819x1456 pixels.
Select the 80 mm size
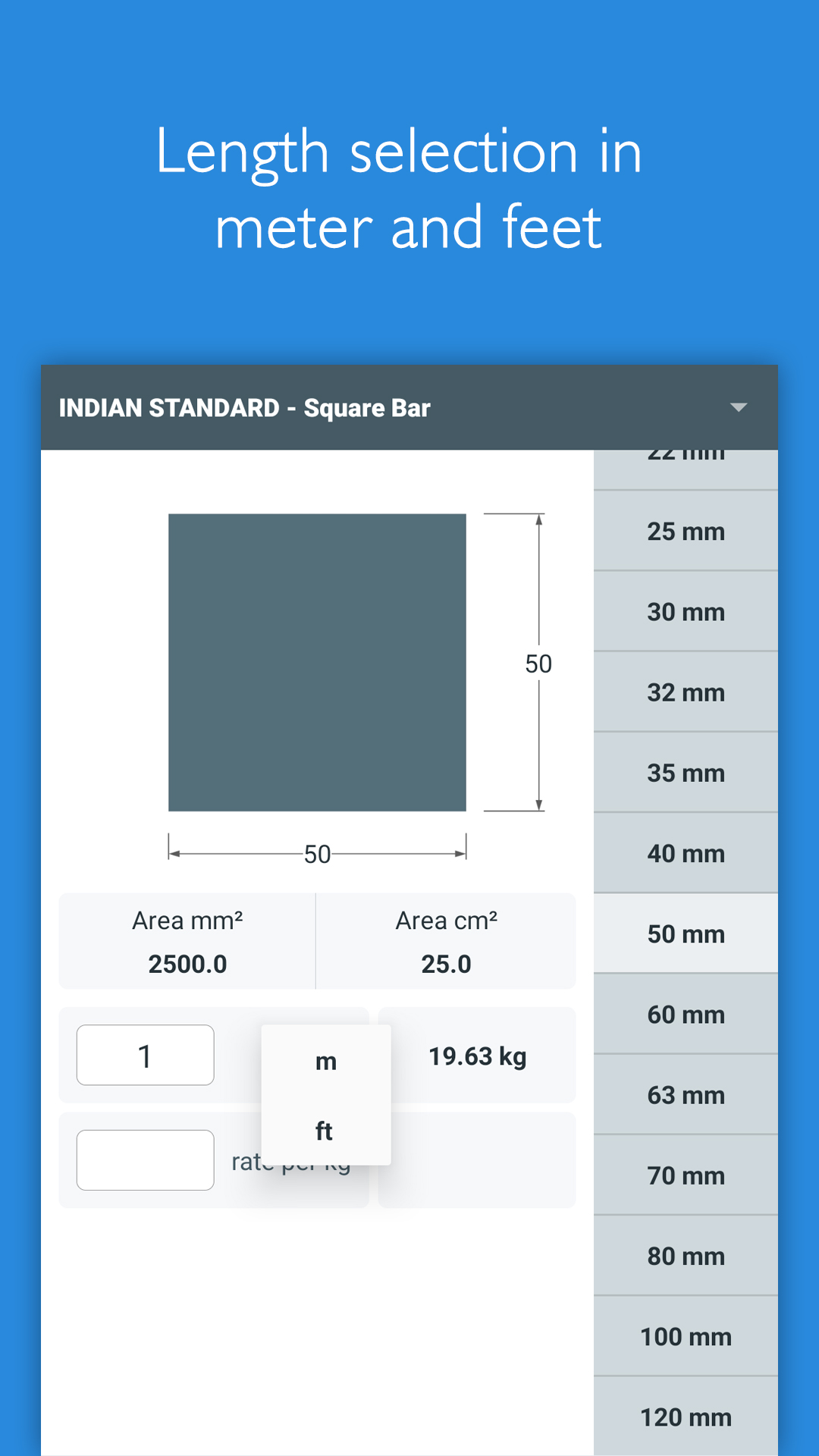click(685, 1256)
